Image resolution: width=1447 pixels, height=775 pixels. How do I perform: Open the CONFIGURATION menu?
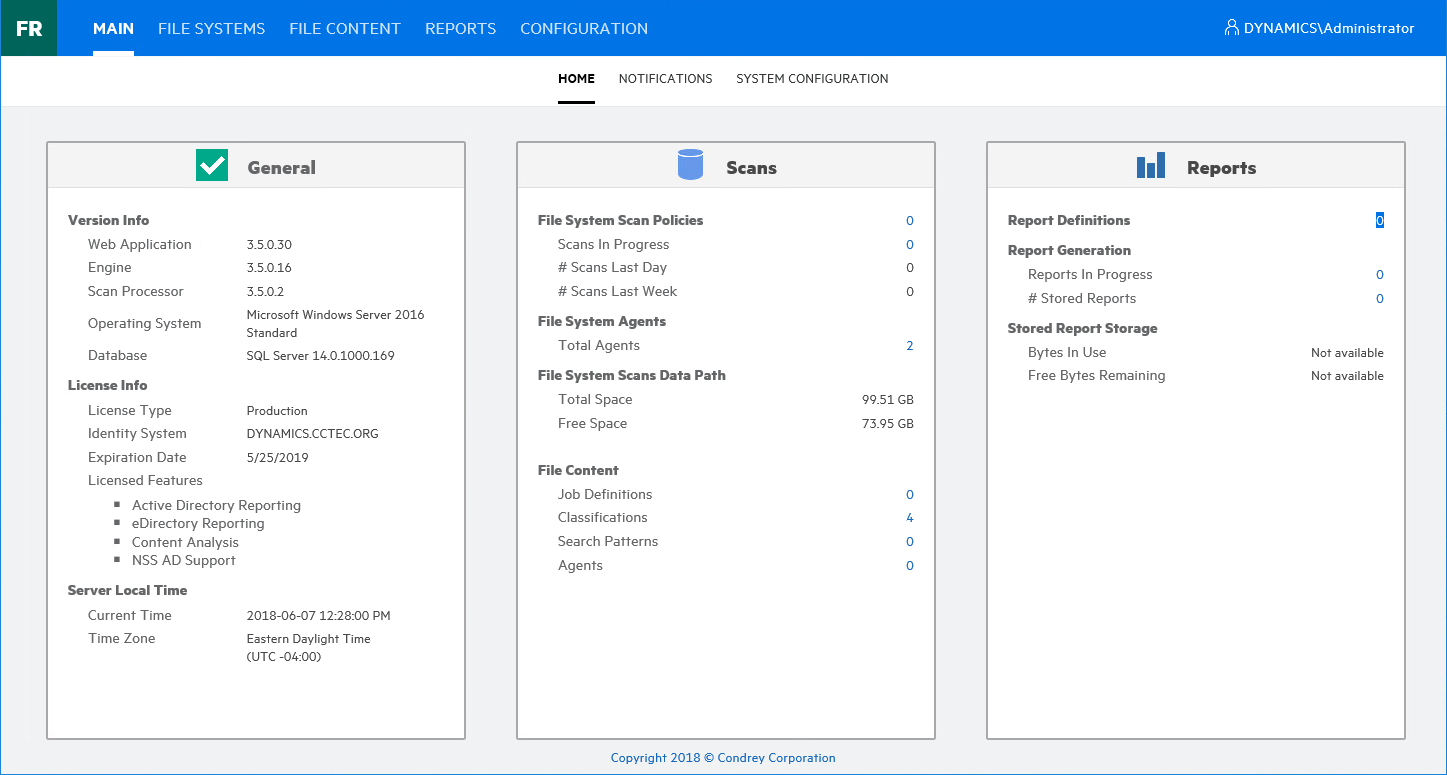pyautogui.click(x=584, y=28)
